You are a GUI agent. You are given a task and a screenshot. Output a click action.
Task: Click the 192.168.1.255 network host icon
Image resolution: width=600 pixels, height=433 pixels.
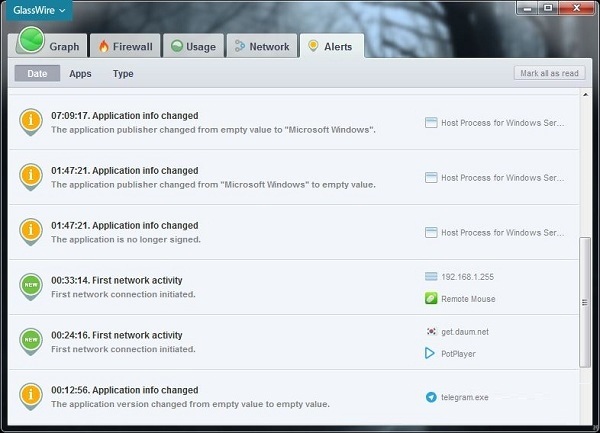coord(432,276)
